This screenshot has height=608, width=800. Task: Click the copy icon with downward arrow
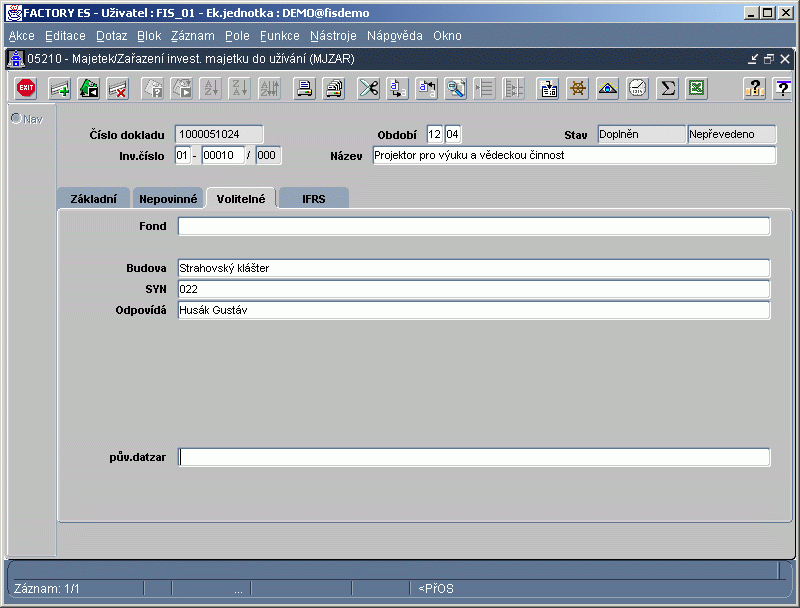coord(397,88)
